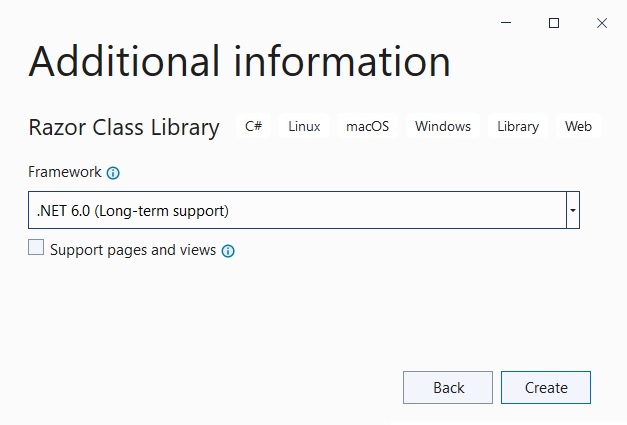Image resolution: width=627 pixels, height=425 pixels.
Task: Expand the Framework dropdown arrow
Action: 573,210
